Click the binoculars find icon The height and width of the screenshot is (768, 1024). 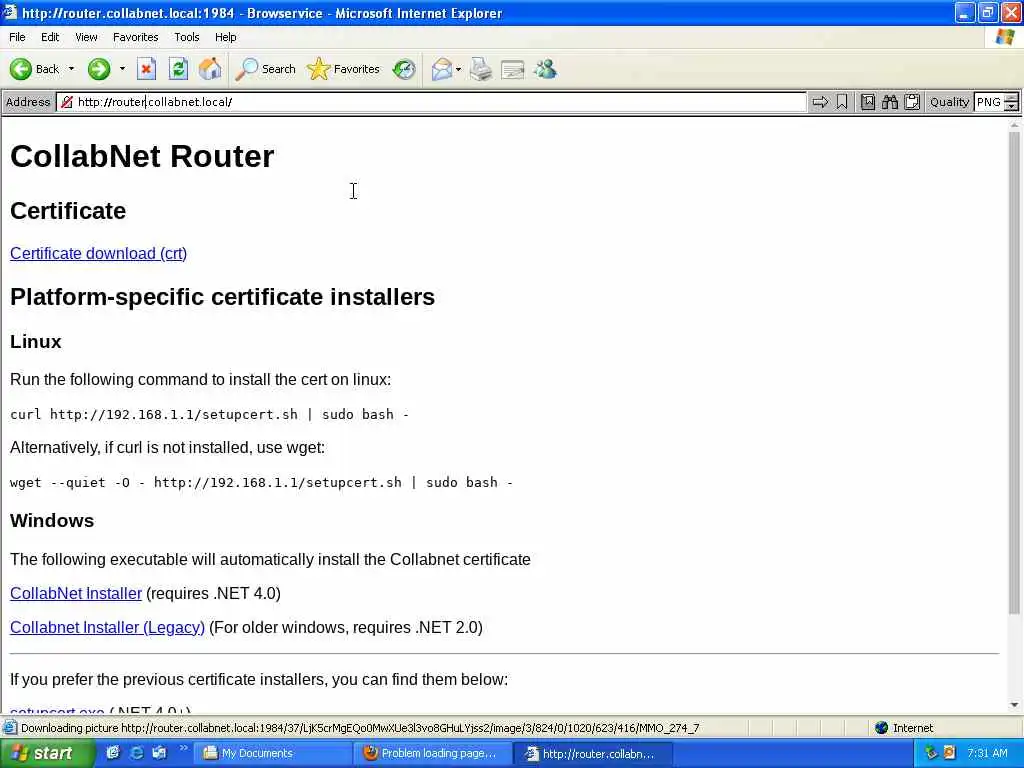(889, 102)
